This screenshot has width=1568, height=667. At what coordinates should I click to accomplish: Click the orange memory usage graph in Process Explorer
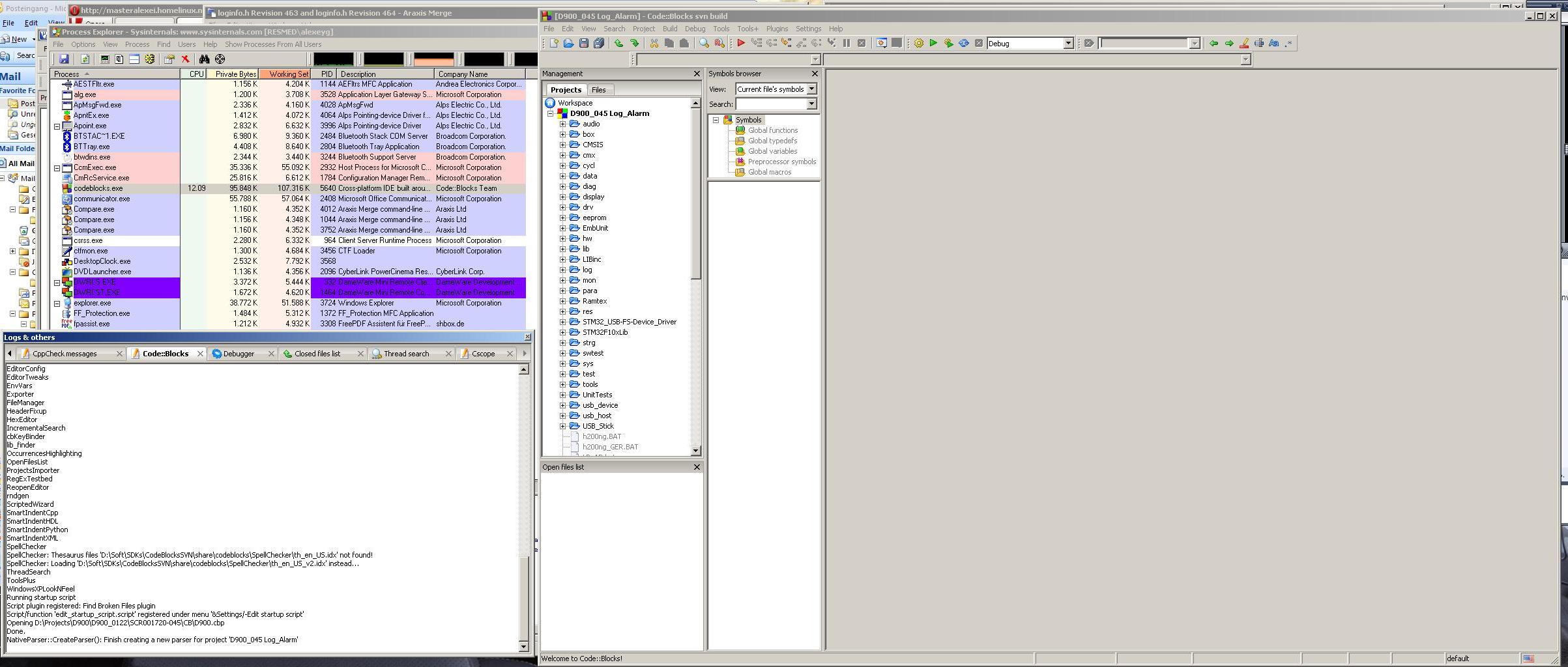tap(434, 59)
